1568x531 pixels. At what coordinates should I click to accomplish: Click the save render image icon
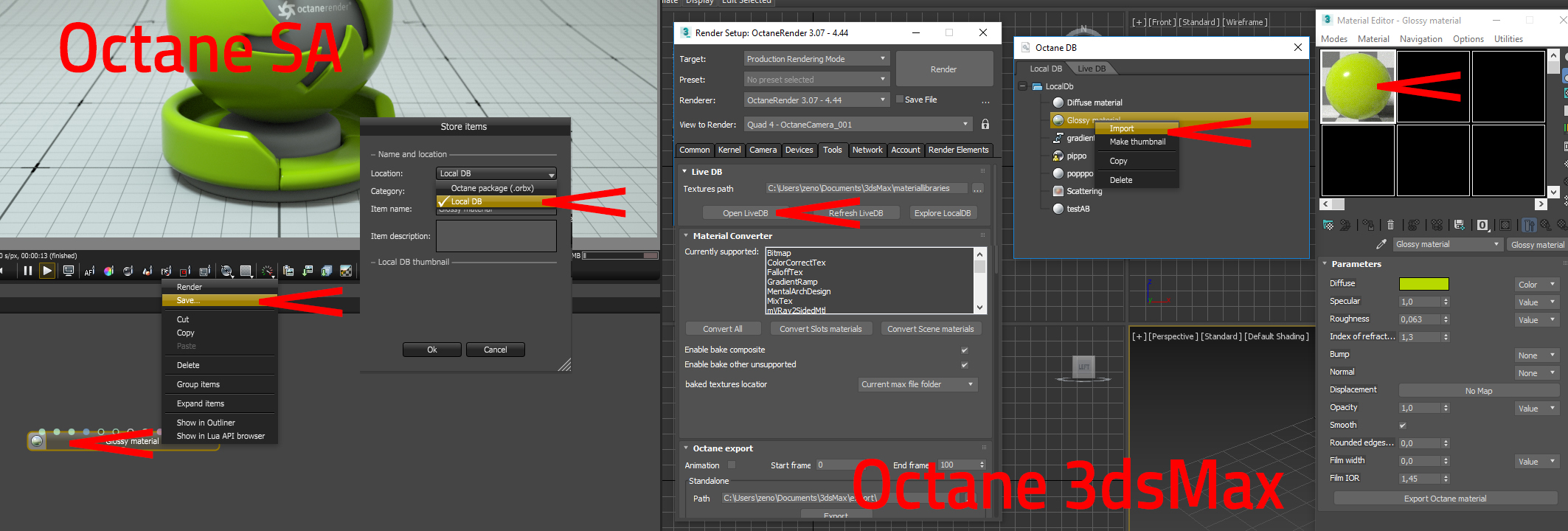(308, 271)
